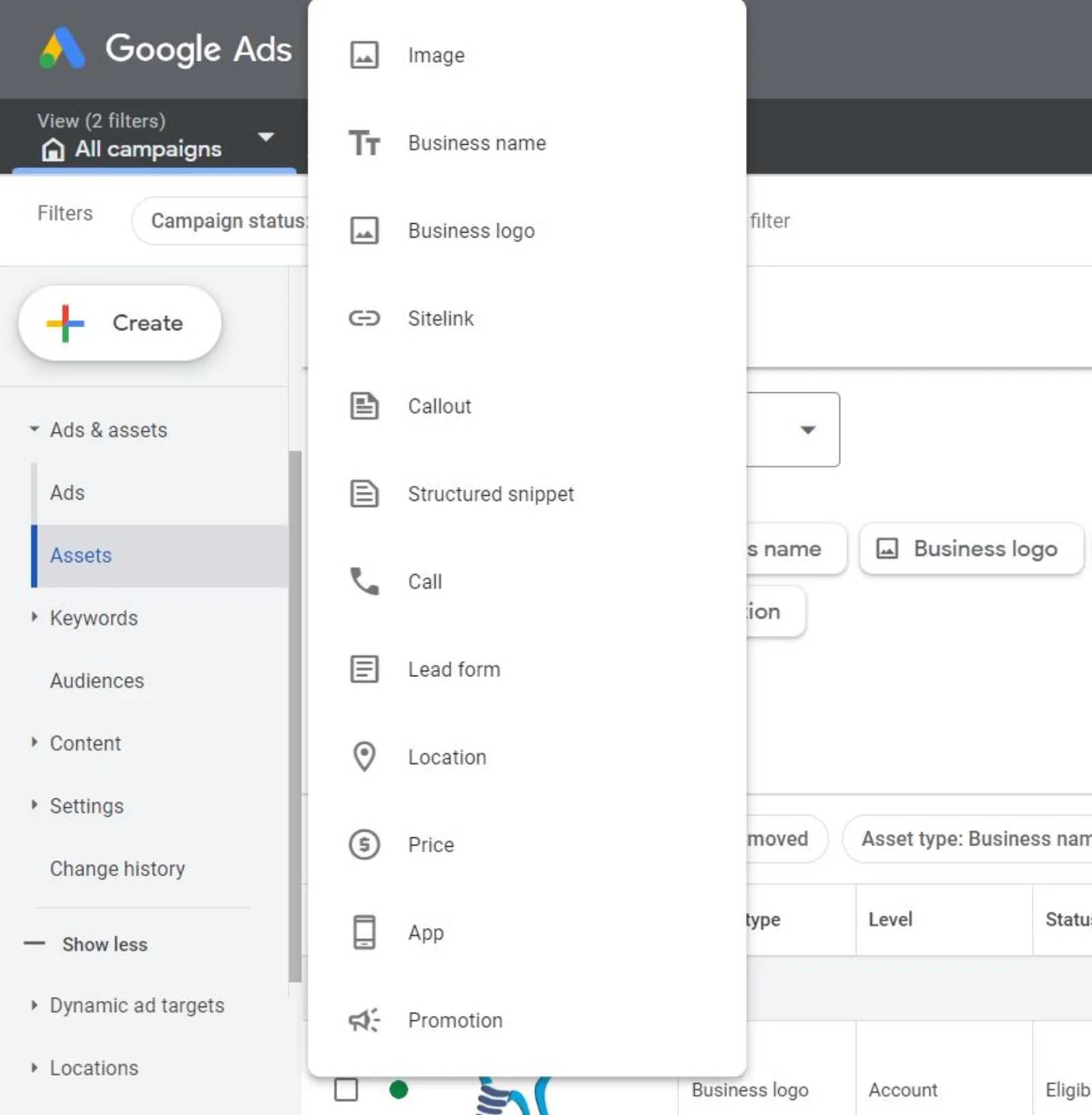Click the Business logo asset chip

(x=971, y=549)
